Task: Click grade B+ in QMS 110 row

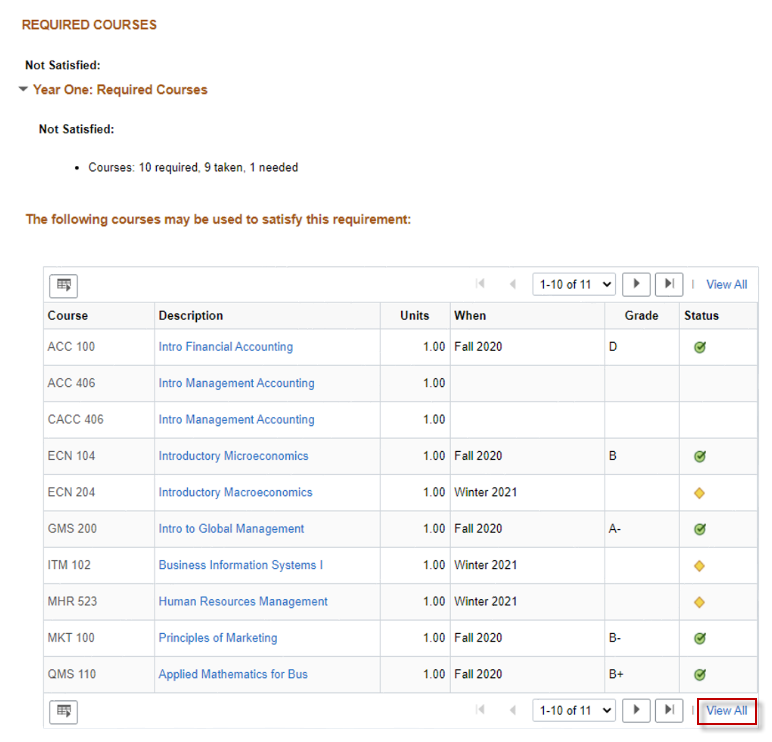Action: [x=616, y=675]
